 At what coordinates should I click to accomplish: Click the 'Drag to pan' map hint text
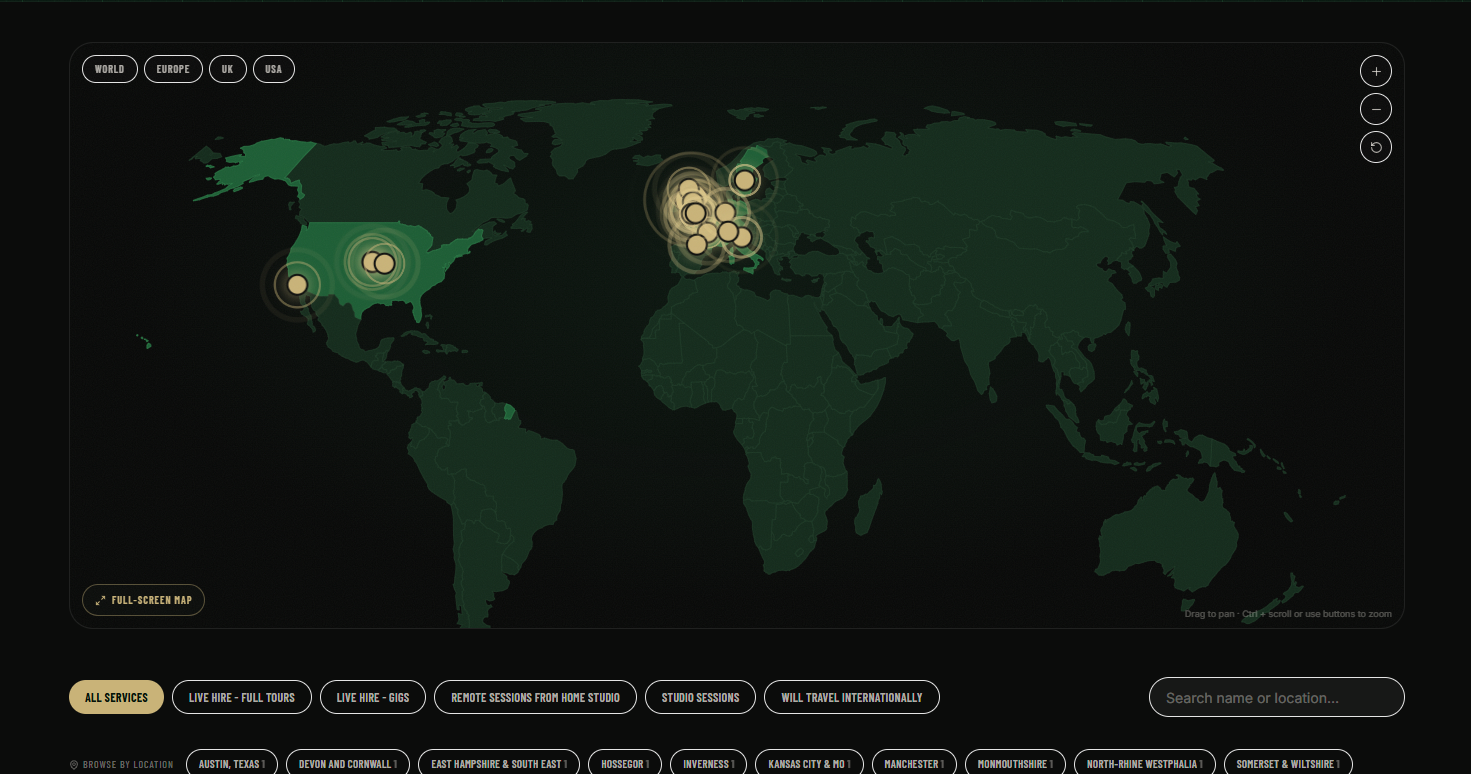[1288, 614]
